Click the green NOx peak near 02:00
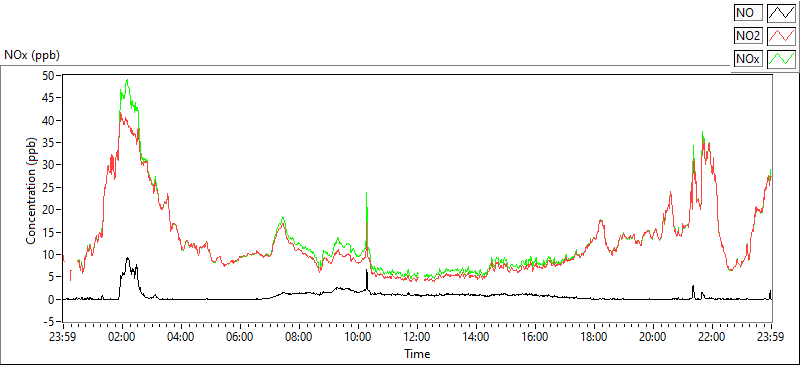This screenshot has height=365, width=800. tap(127, 80)
